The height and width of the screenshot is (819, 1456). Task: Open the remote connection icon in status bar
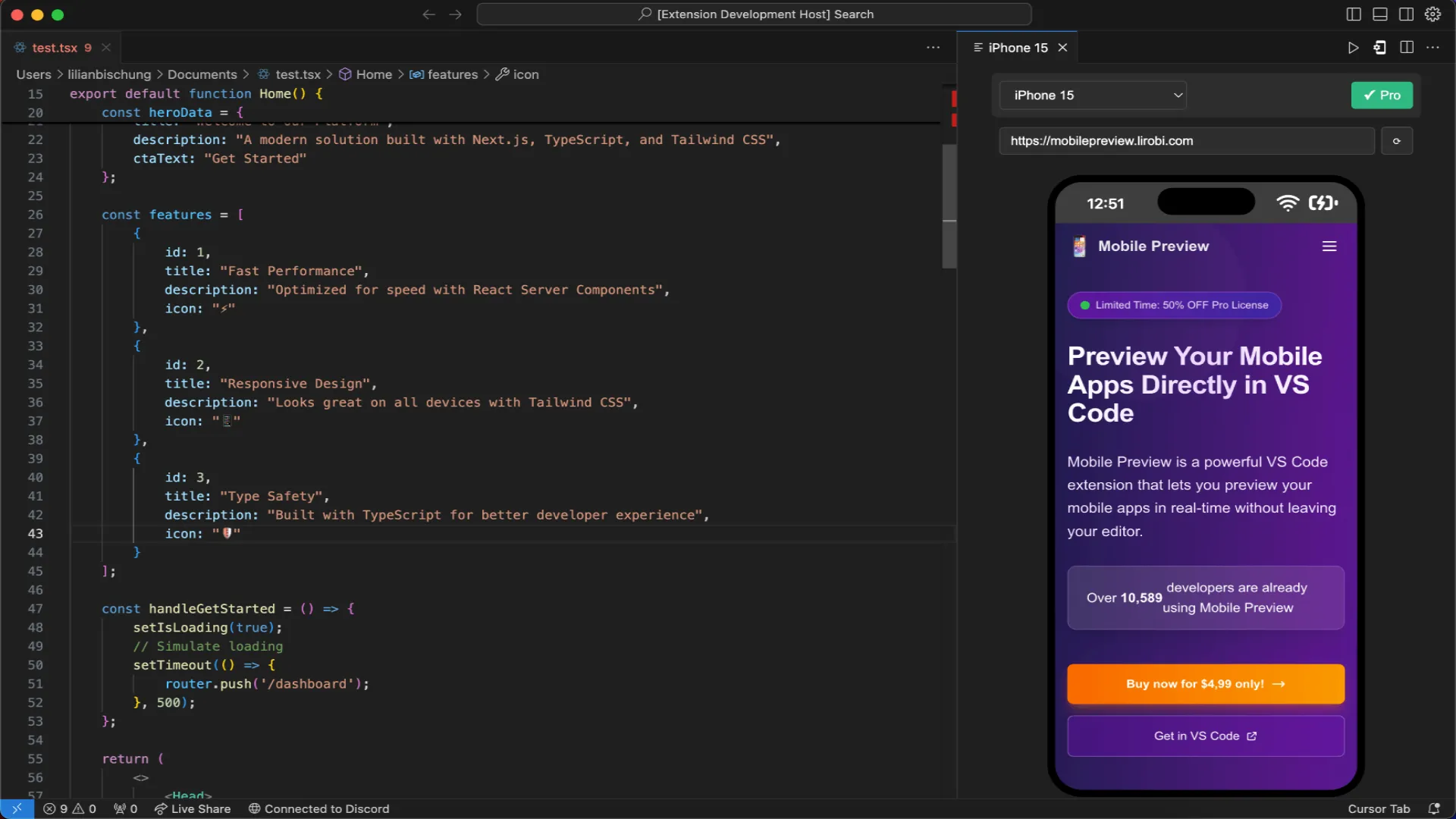(x=16, y=809)
